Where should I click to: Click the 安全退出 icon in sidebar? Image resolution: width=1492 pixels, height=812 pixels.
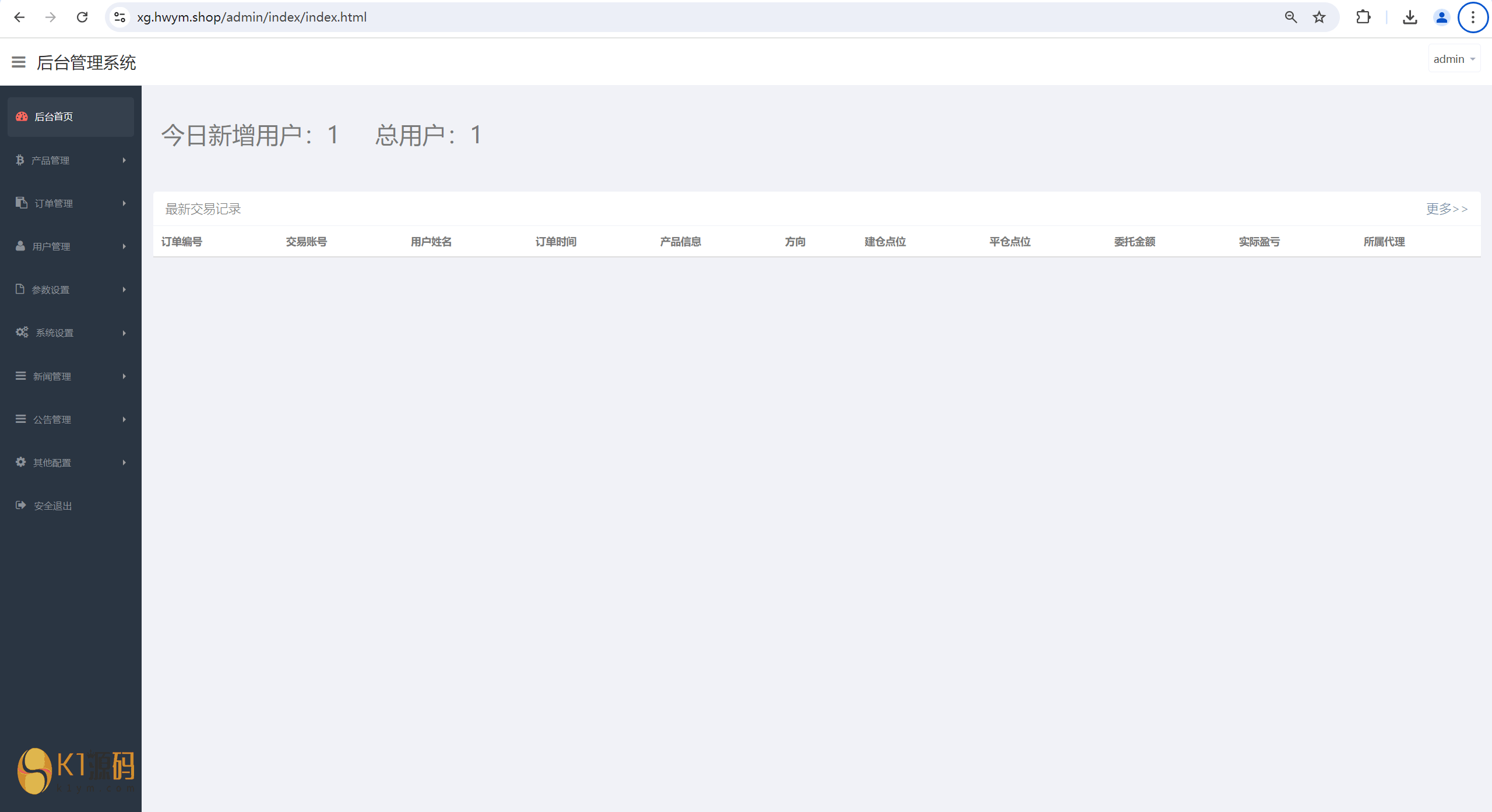tap(22, 505)
